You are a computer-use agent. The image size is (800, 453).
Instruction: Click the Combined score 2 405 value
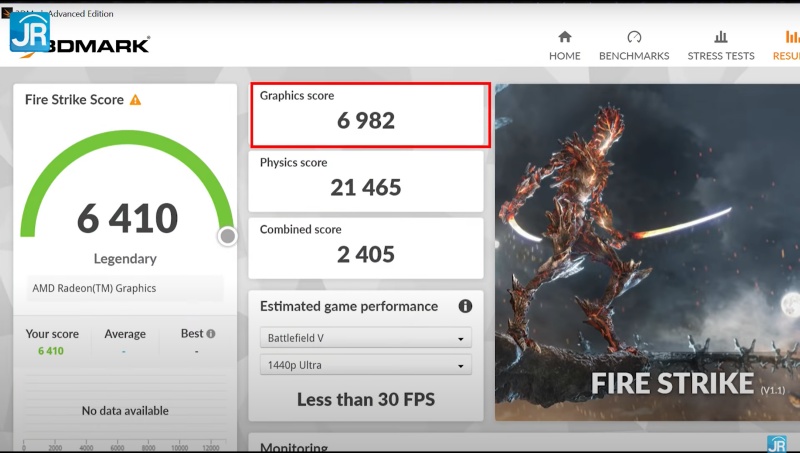[x=366, y=255]
